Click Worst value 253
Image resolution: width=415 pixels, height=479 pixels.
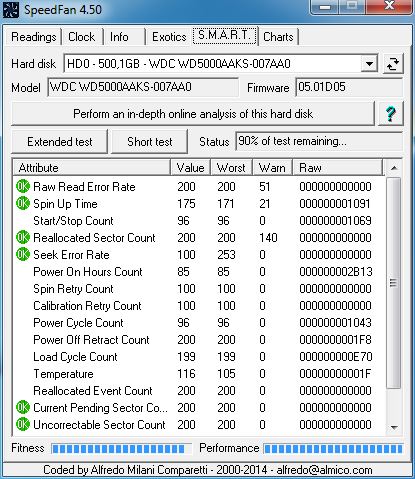pyautogui.click(x=226, y=254)
